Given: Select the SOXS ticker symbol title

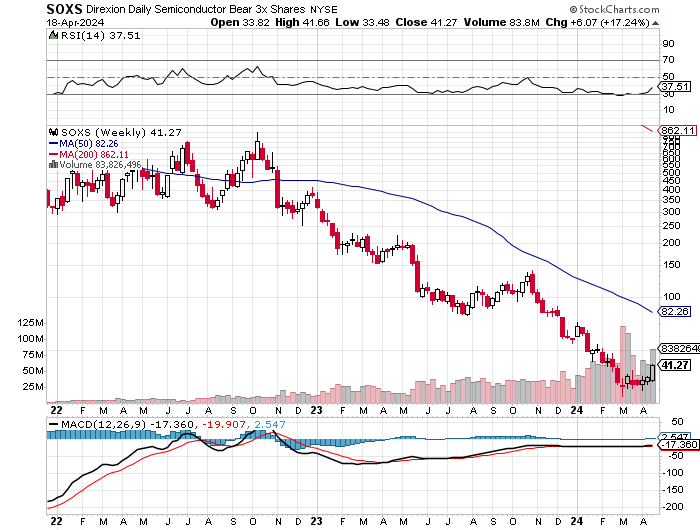Looking at the screenshot, I should (65, 9).
